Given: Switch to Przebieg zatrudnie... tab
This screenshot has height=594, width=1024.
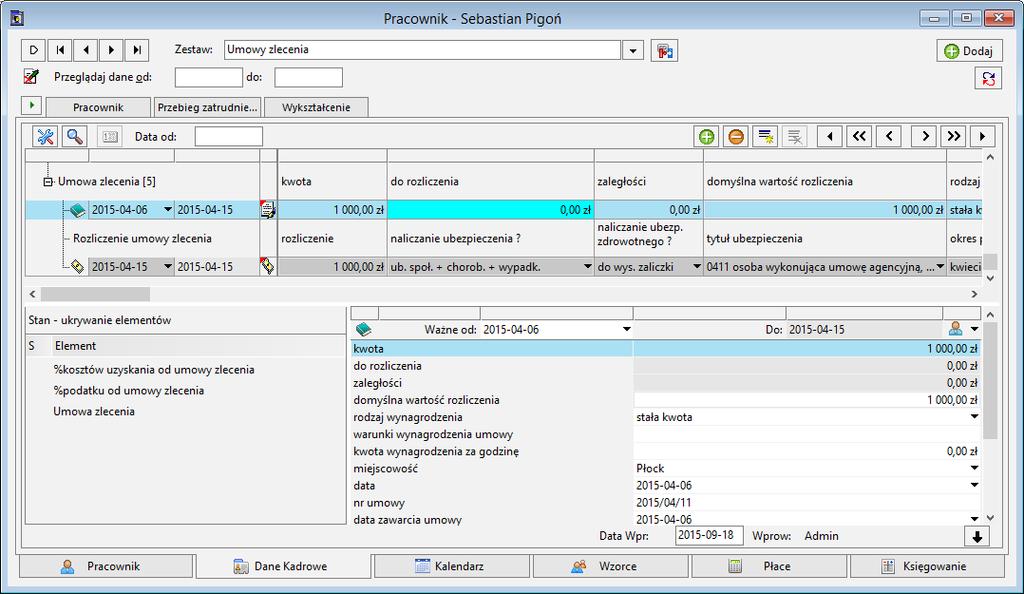Looking at the screenshot, I should coord(208,107).
